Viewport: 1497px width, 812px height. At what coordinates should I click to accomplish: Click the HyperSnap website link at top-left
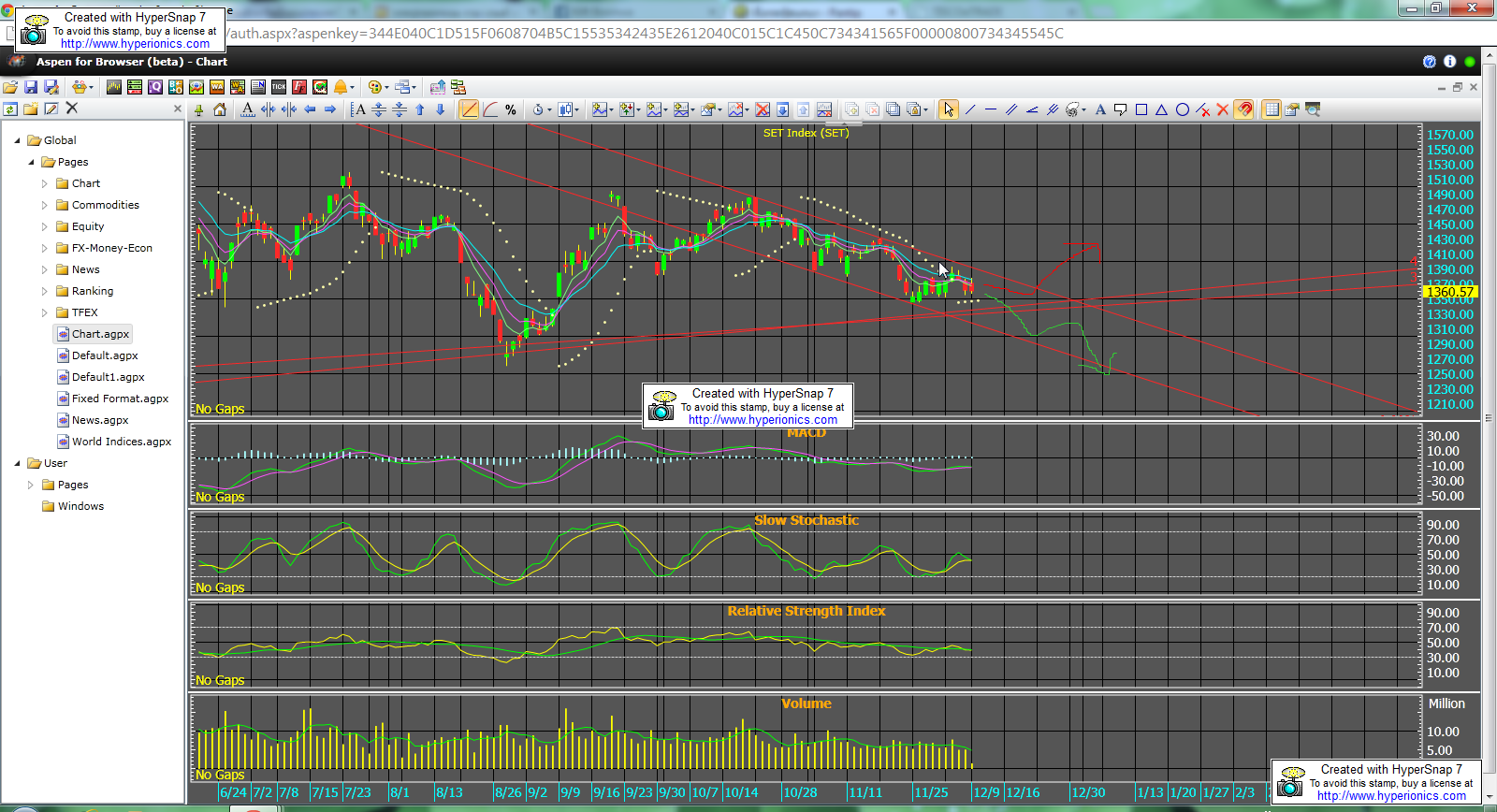pos(135,44)
